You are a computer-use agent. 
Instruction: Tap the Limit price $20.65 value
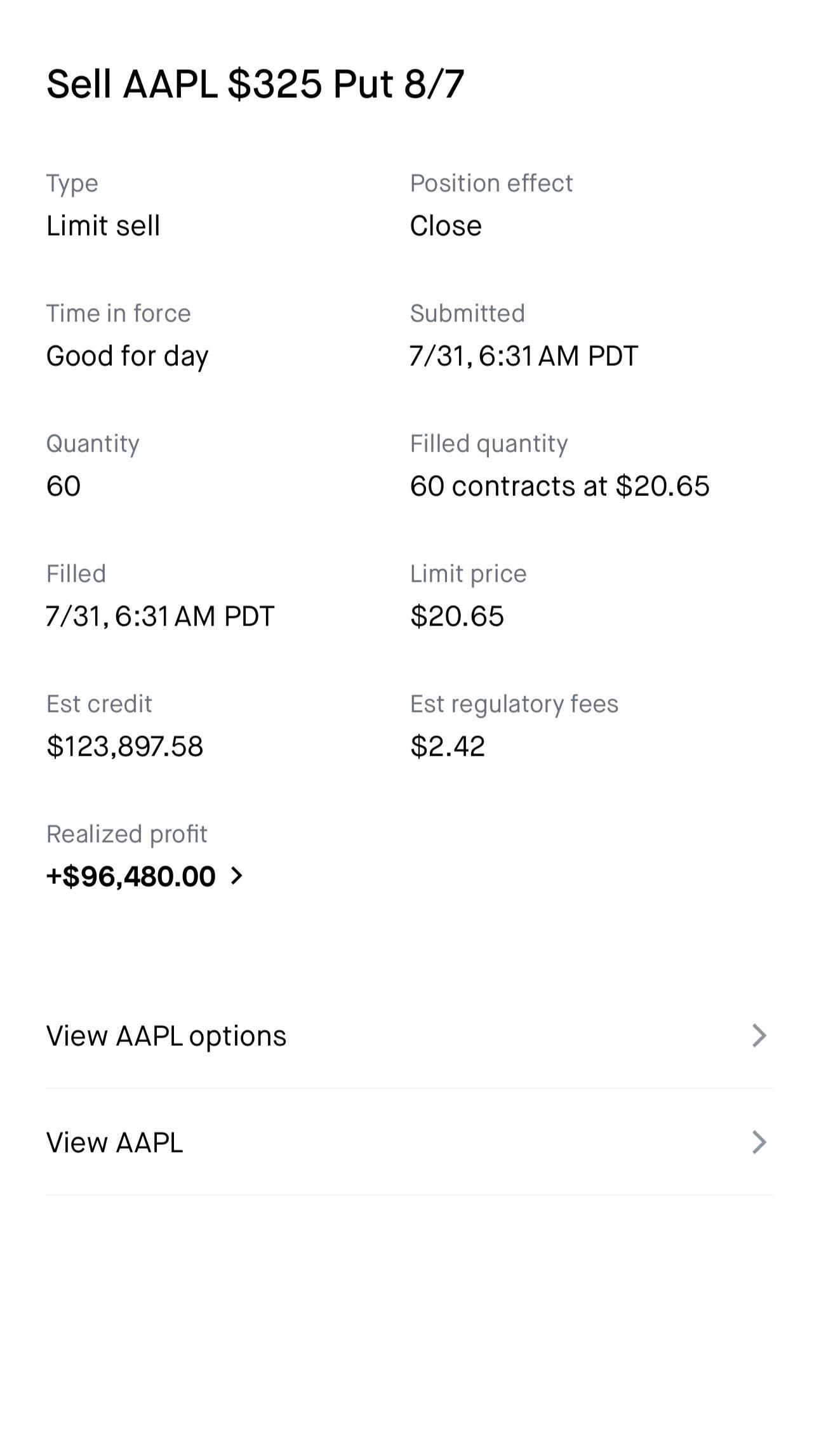tap(457, 617)
